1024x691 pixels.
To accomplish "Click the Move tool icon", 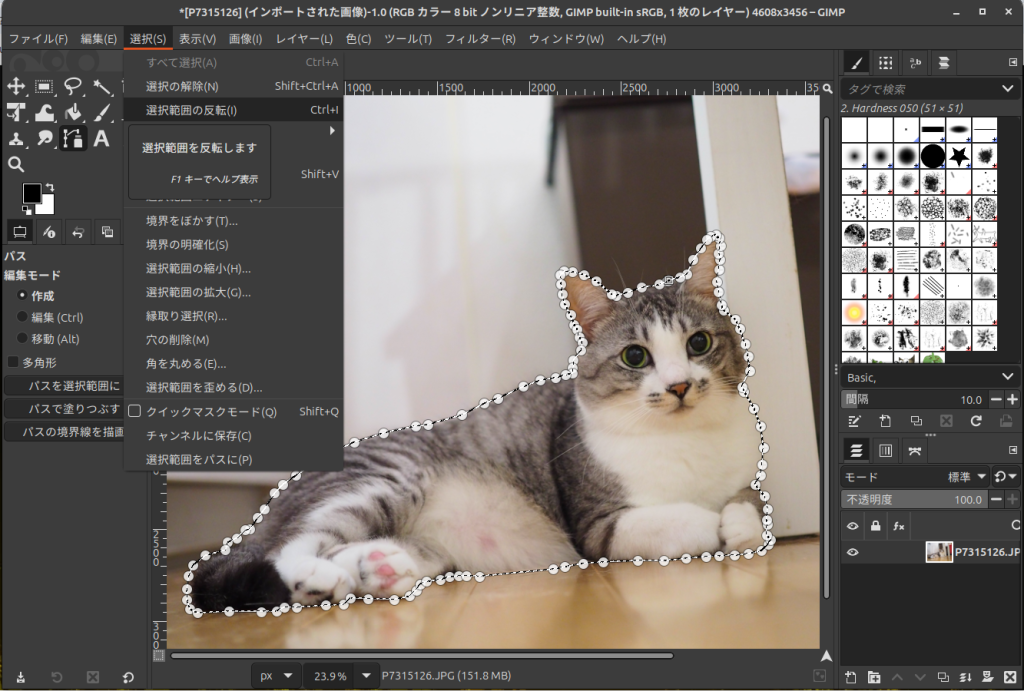I will pos(16,87).
